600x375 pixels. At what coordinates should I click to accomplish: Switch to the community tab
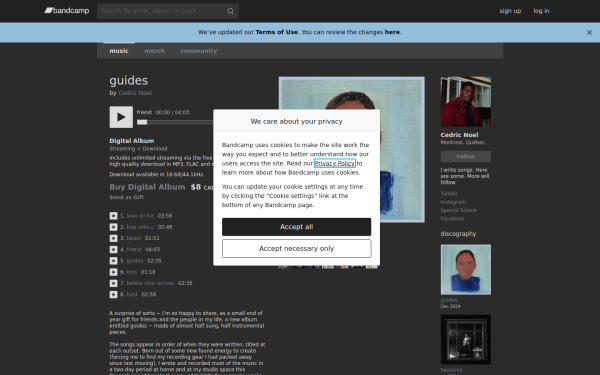pos(199,51)
